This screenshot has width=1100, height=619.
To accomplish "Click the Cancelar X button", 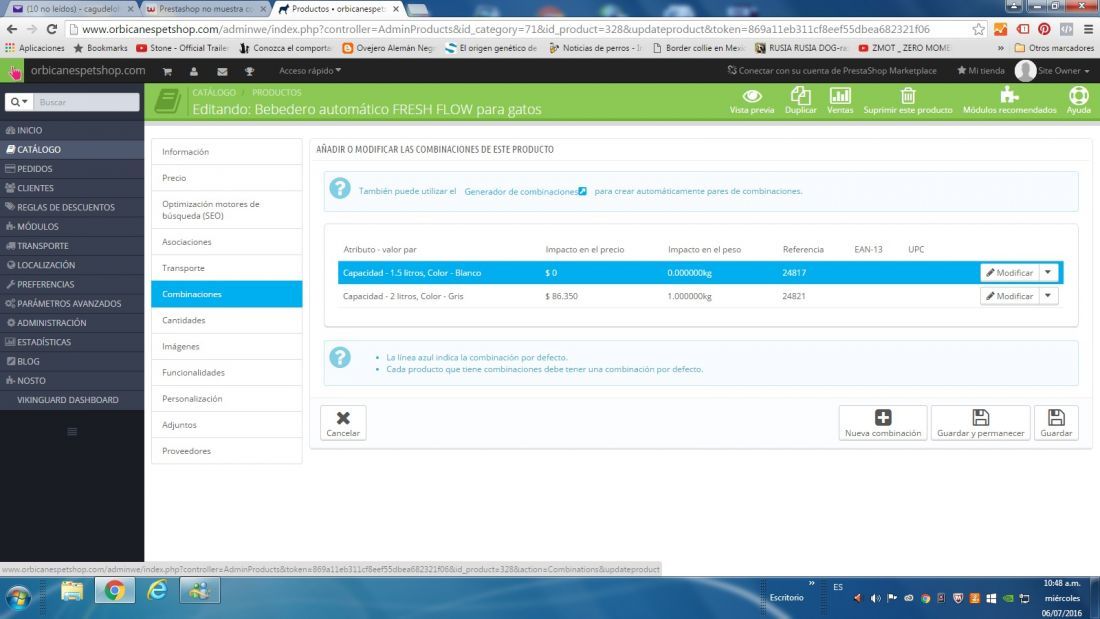I will (x=343, y=423).
